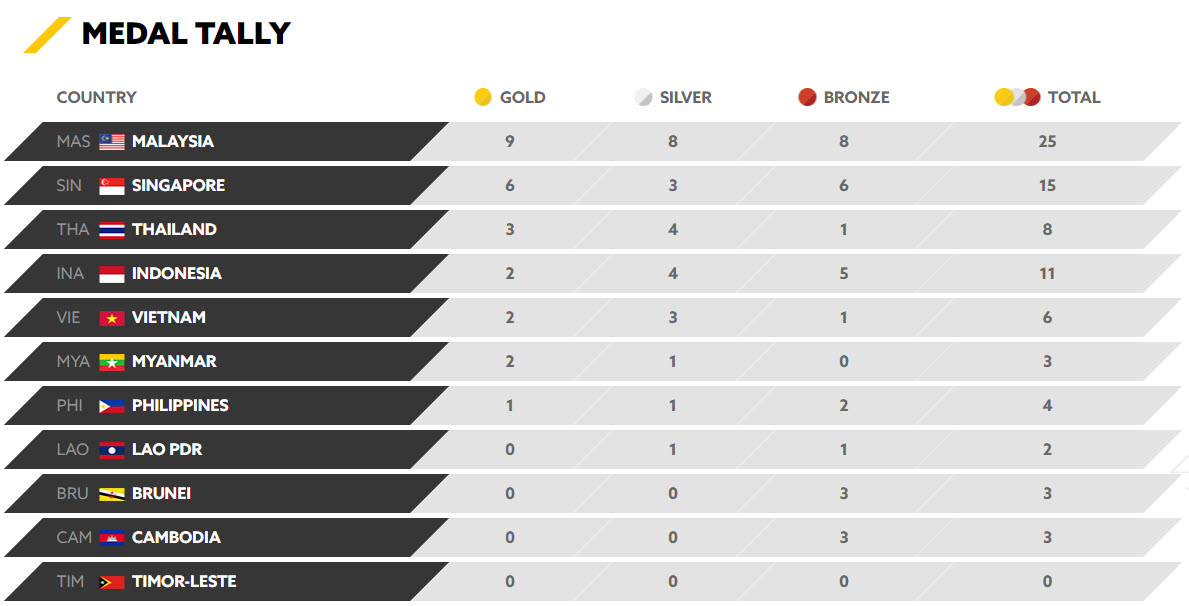Screen dimensions: 1189x606
Task: Click the Myanmar flag icon
Action: pyautogui.click(x=112, y=362)
